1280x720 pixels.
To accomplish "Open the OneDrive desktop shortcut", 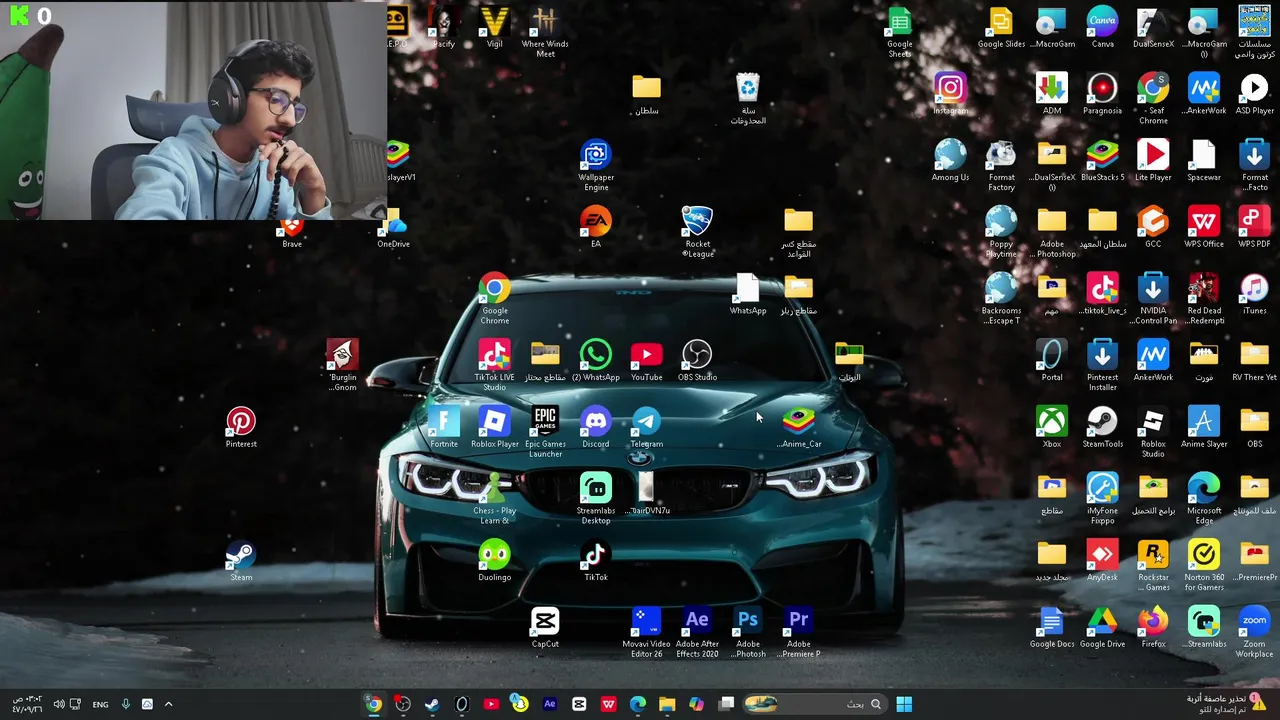I will click(x=394, y=228).
